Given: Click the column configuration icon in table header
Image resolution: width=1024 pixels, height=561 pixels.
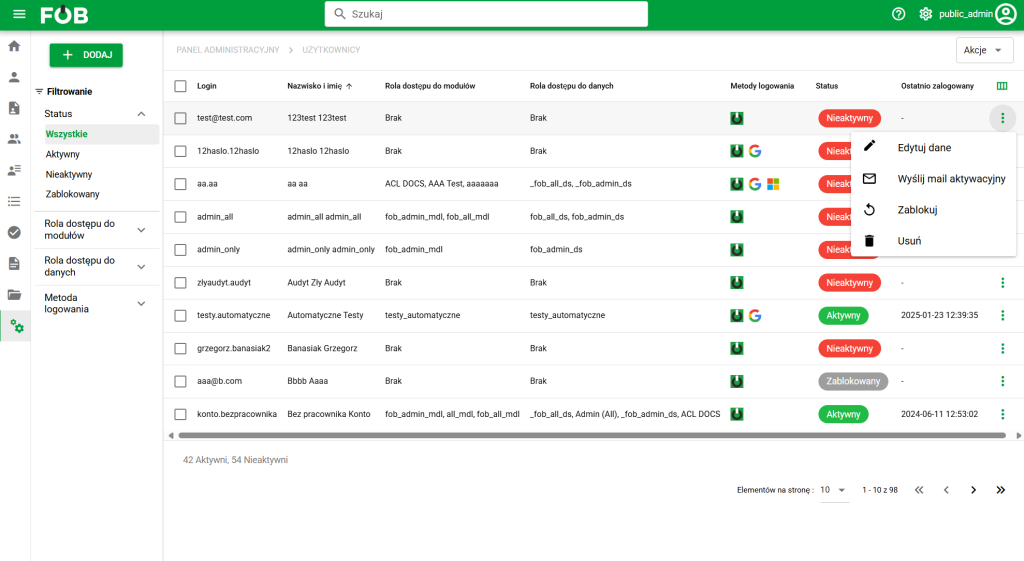Looking at the screenshot, I should (1002, 86).
